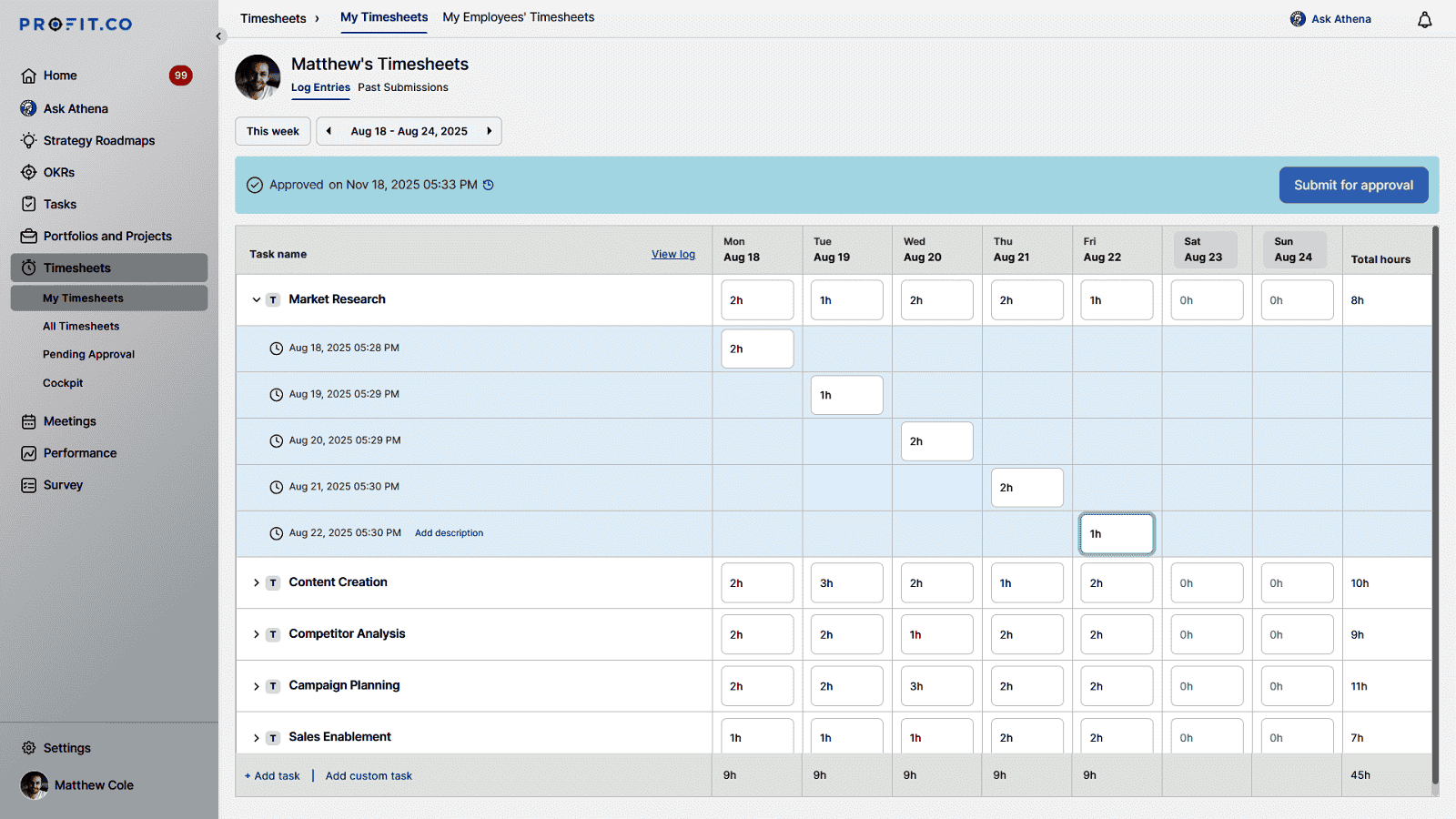Click the Ask Athena icon in header
The width and height of the screenshot is (1456, 819).
point(1298,19)
